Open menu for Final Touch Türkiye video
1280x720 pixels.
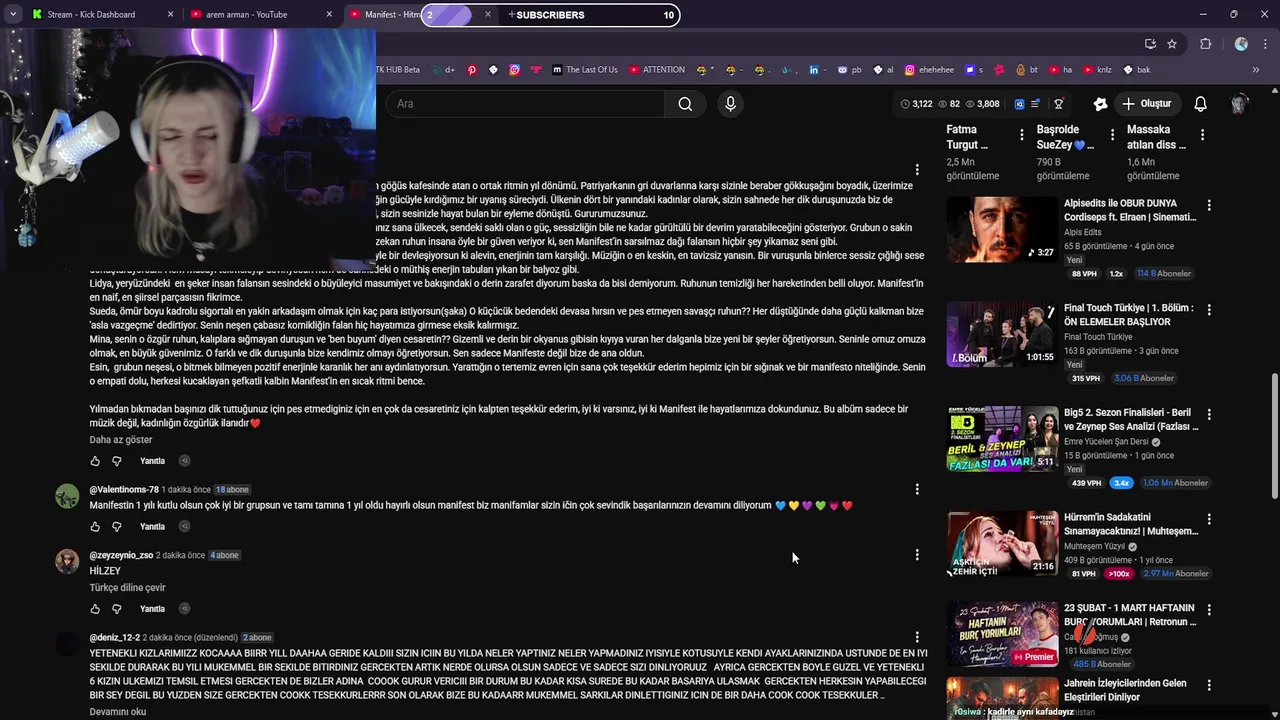click(1209, 310)
